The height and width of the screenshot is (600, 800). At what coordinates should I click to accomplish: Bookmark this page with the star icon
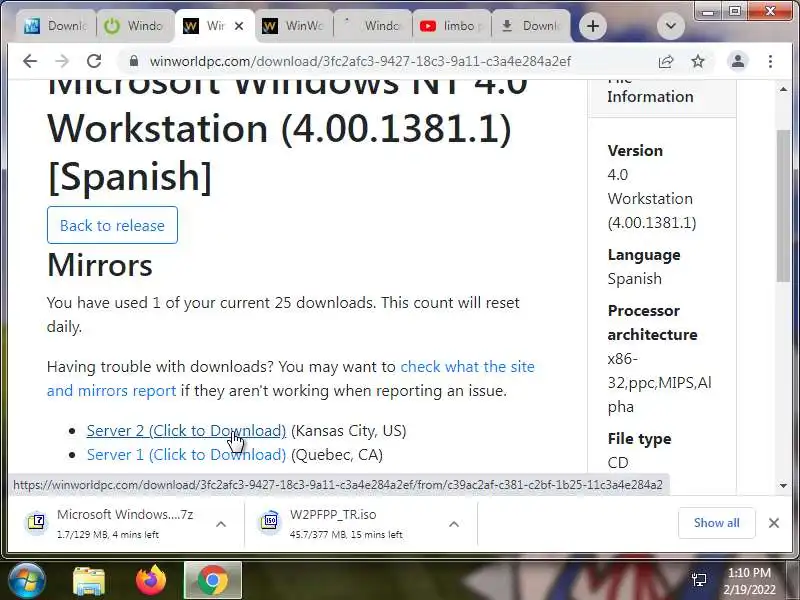click(697, 62)
